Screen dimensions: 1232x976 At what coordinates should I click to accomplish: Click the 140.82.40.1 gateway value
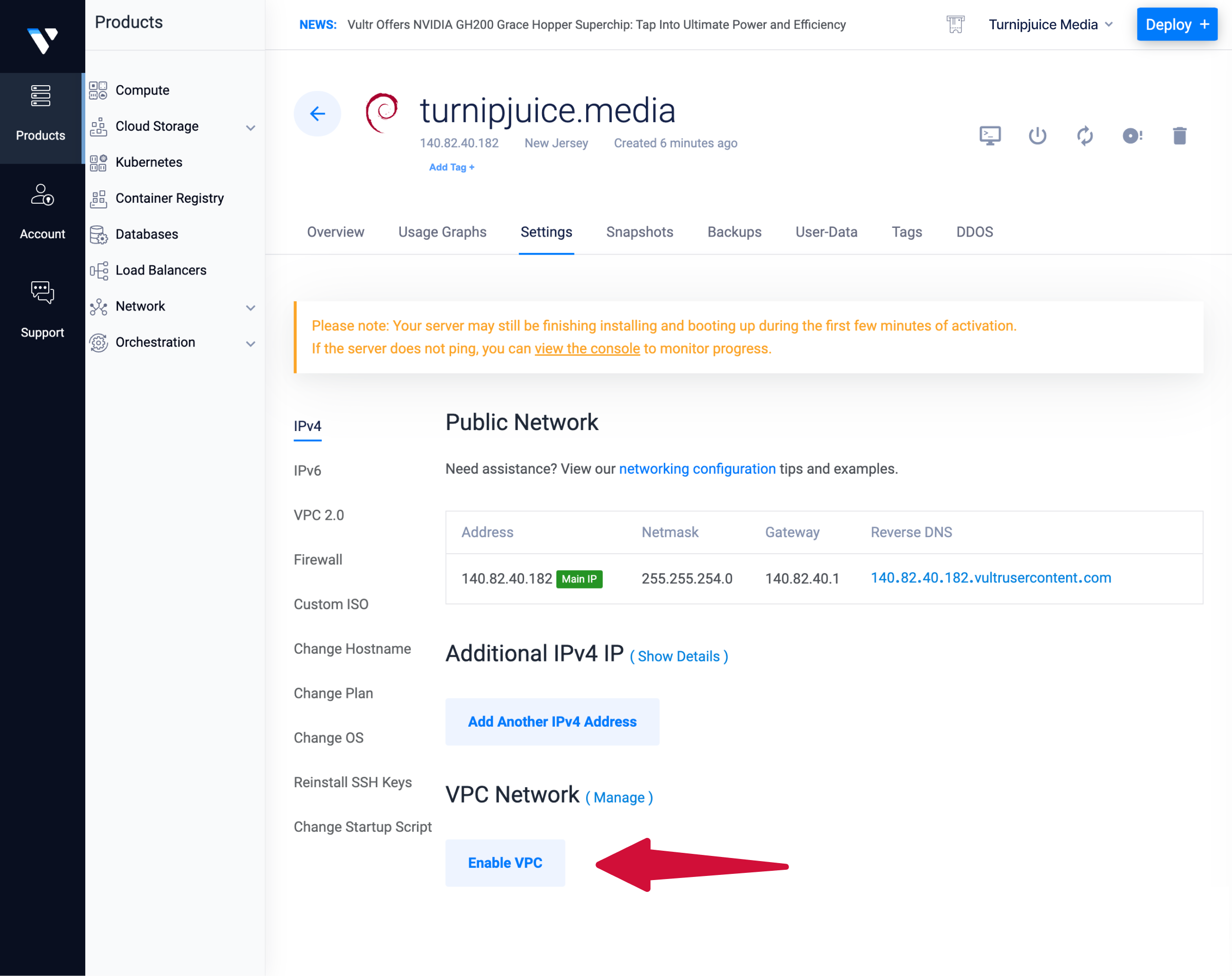coord(802,579)
